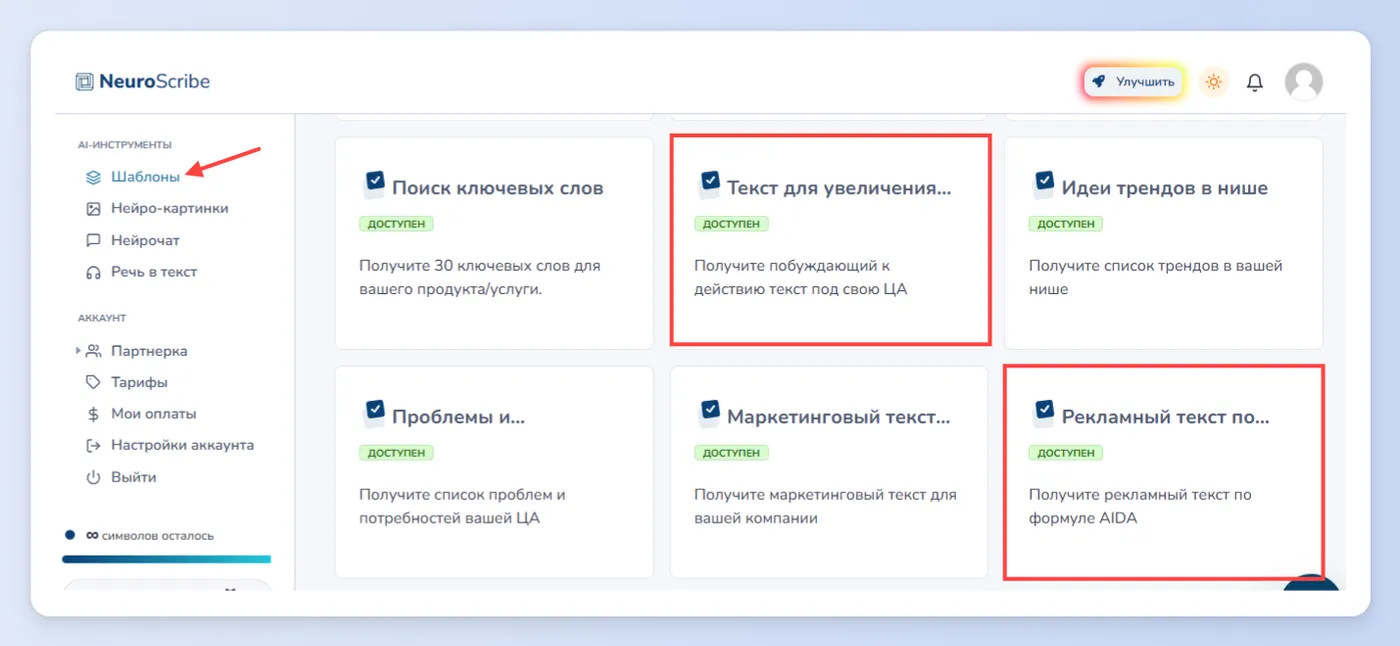
Task: Click the AI-ИНСТРУМЕНТЫ section heading
Action: (125, 145)
